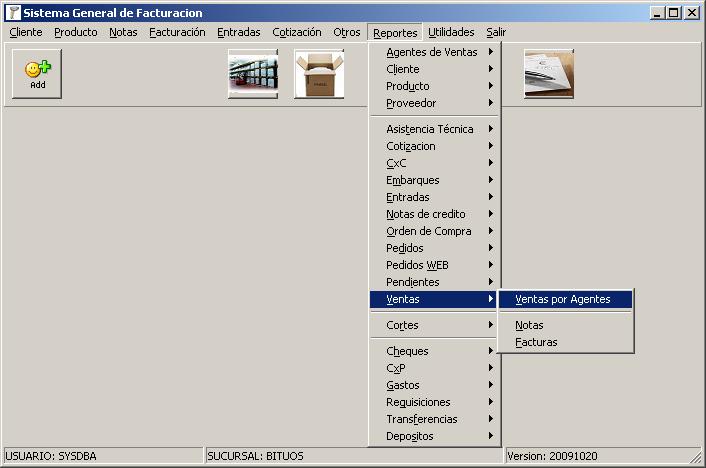Click the Version: 20091020 status text
The width and height of the screenshot is (706, 468).
pyautogui.click(x=552, y=456)
